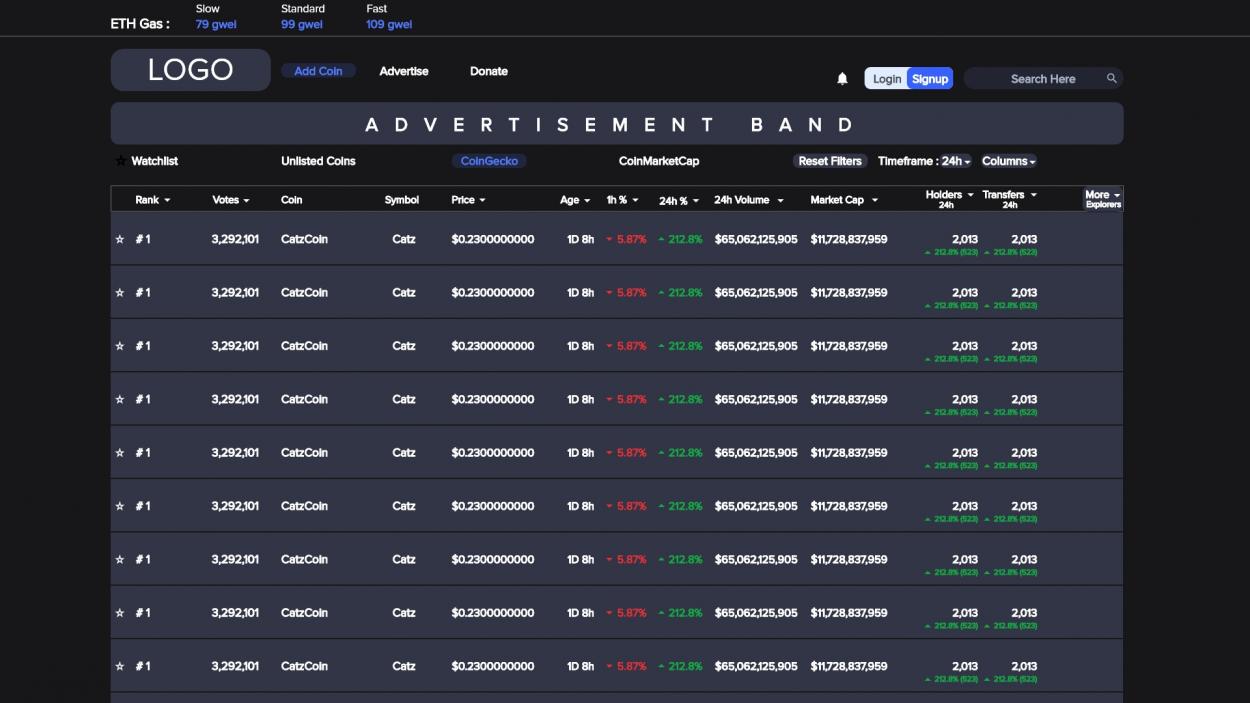Click the star icon beside Watchlist
The image size is (1250, 703).
pos(121,161)
